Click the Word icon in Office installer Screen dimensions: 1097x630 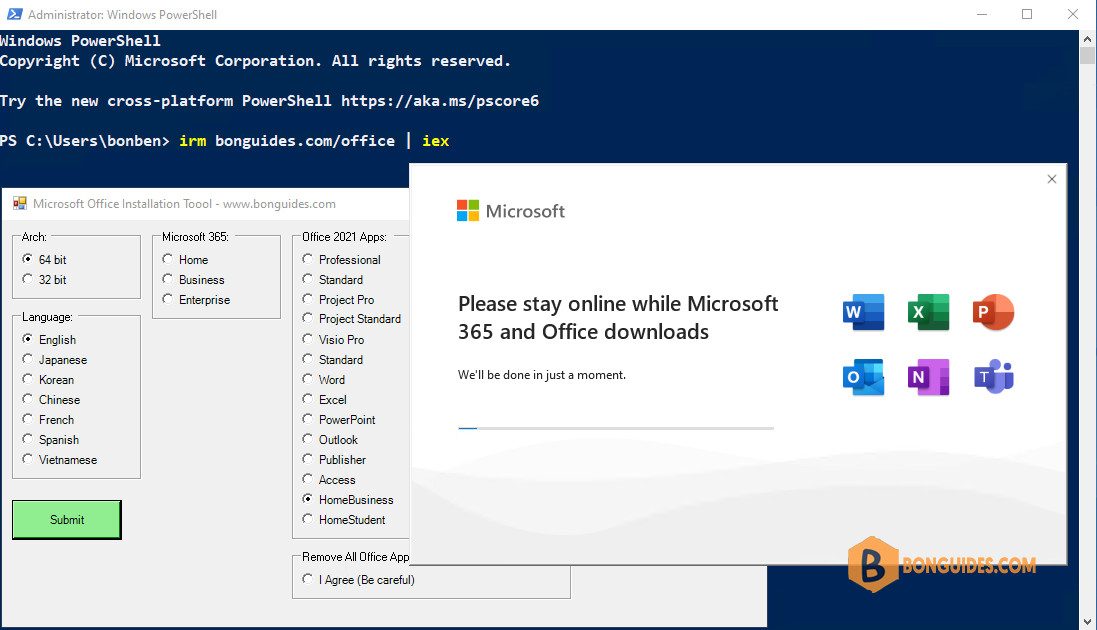point(863,312)
